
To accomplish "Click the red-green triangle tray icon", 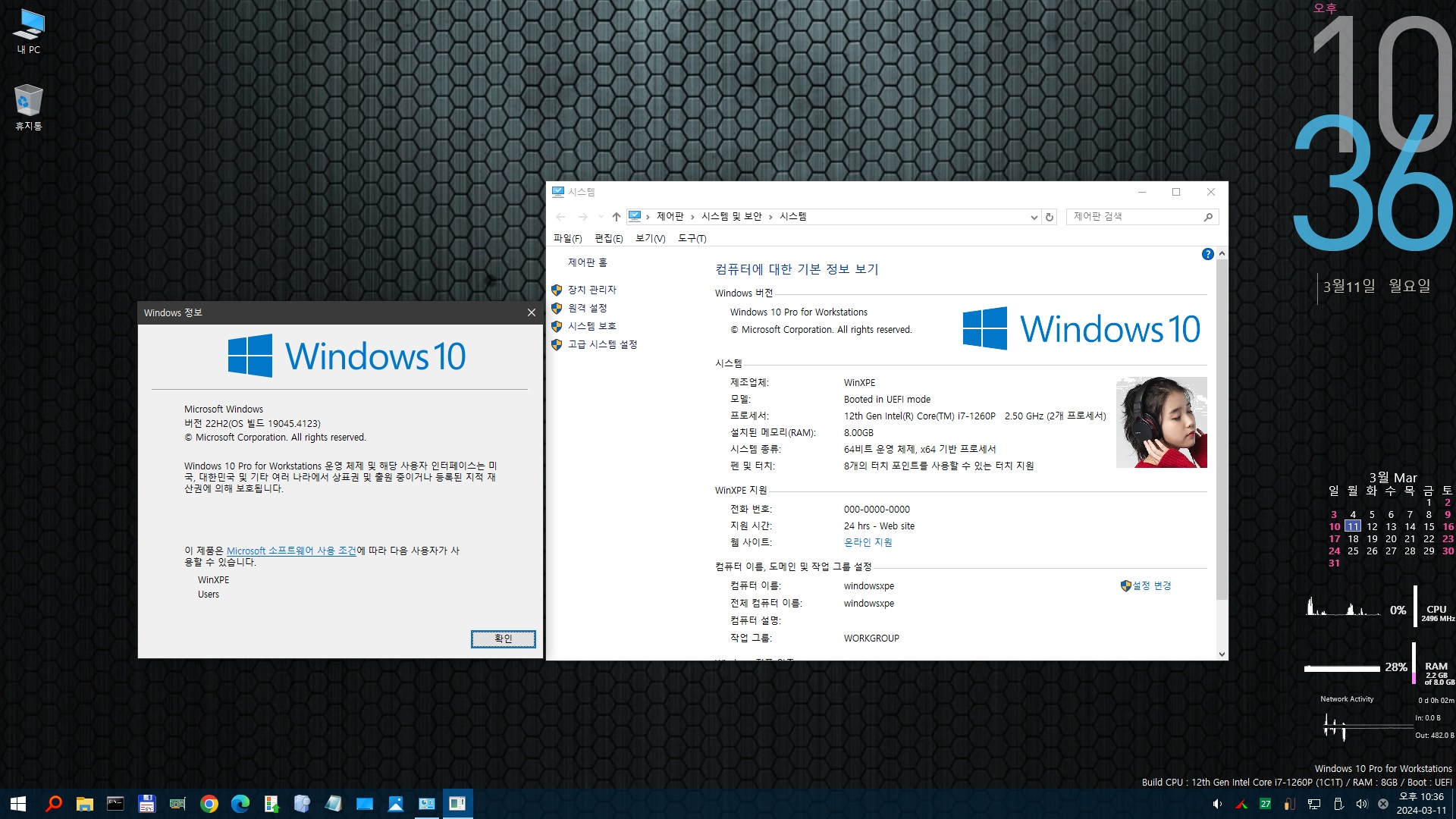I will pyautogui.click(x=1241, y=804).
